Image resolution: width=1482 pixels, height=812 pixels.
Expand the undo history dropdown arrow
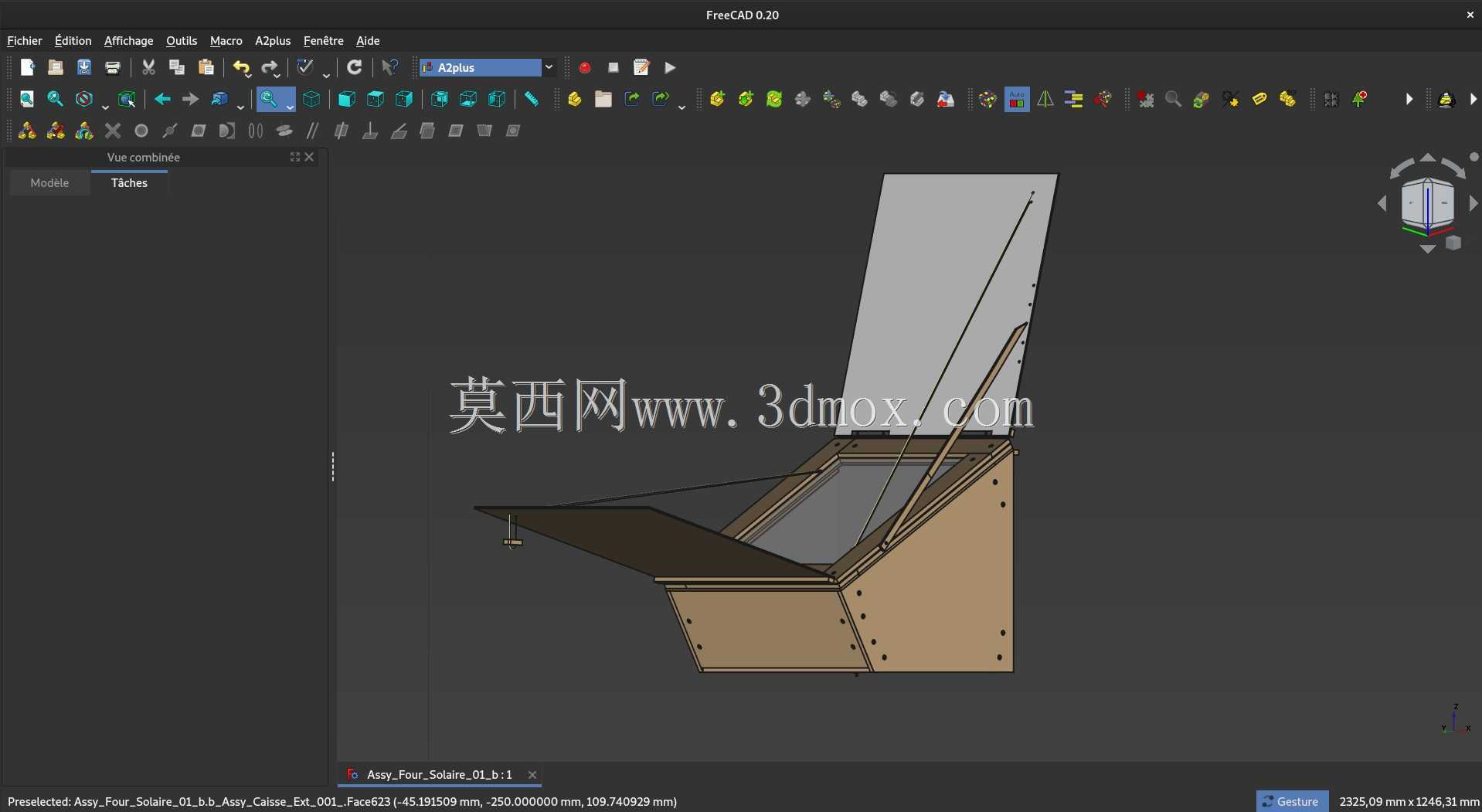[248, 75]
